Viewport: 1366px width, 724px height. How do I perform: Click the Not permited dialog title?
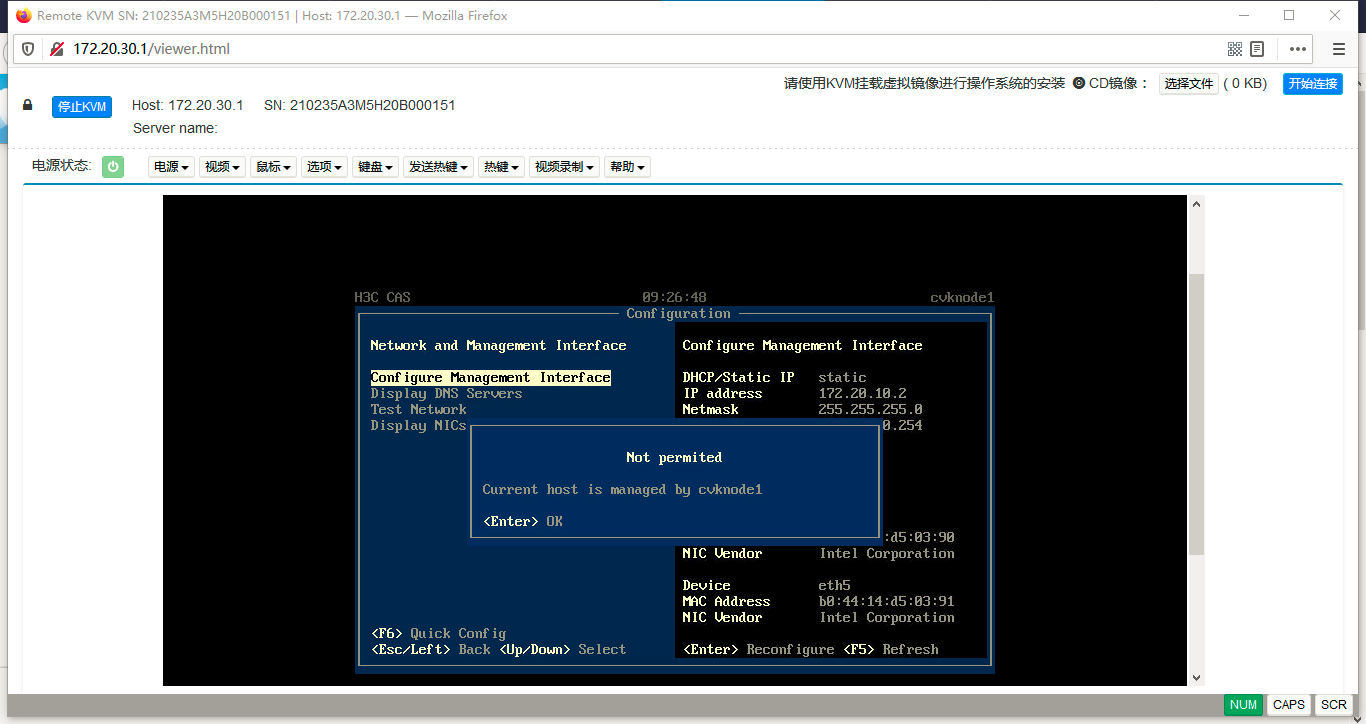click(674, 457)
